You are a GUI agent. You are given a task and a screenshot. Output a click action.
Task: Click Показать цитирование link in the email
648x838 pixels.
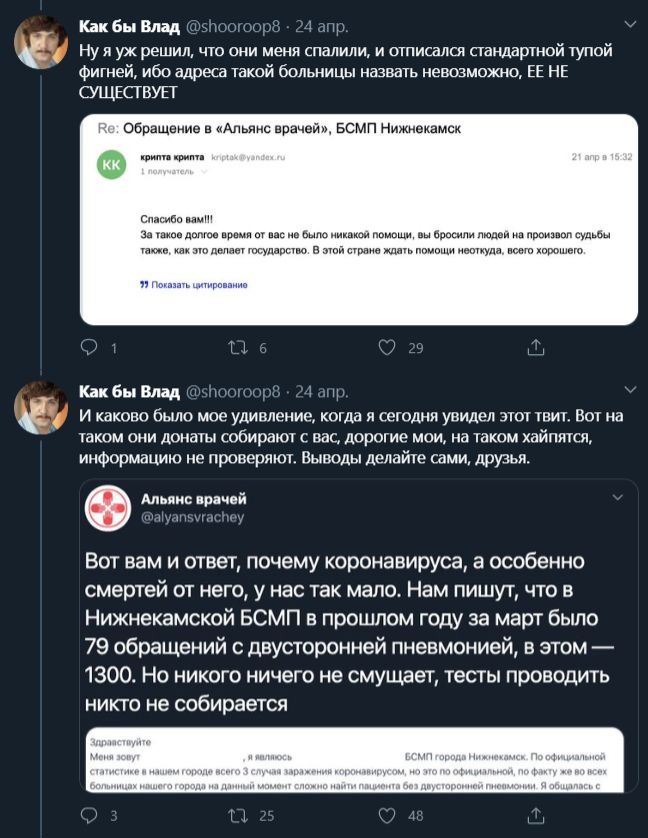(194, 285)
